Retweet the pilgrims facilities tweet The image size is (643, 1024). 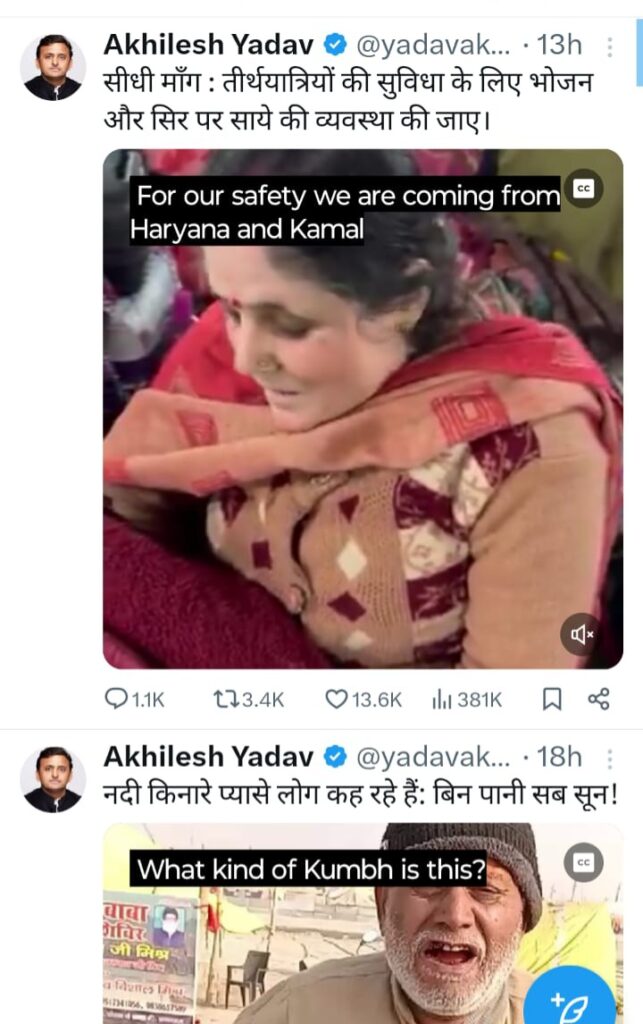coord(249,700)
